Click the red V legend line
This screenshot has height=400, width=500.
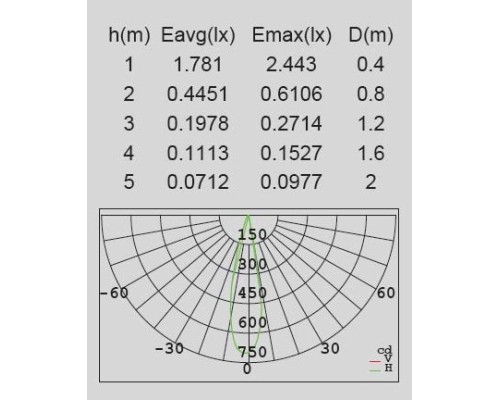(x=375, y=361)
